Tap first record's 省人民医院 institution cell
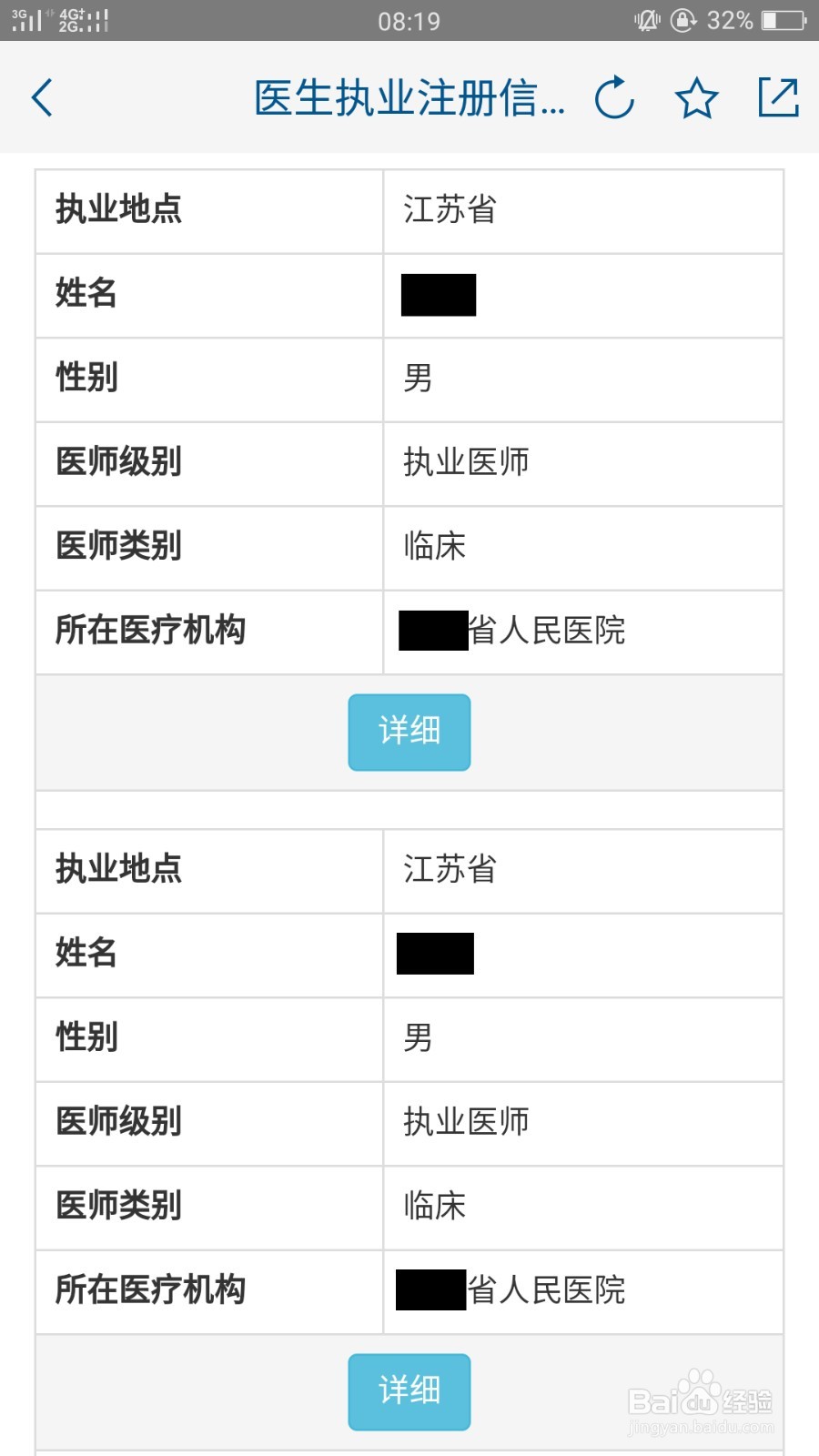Viewport: 819px width, 1456px height. point(583,632)
